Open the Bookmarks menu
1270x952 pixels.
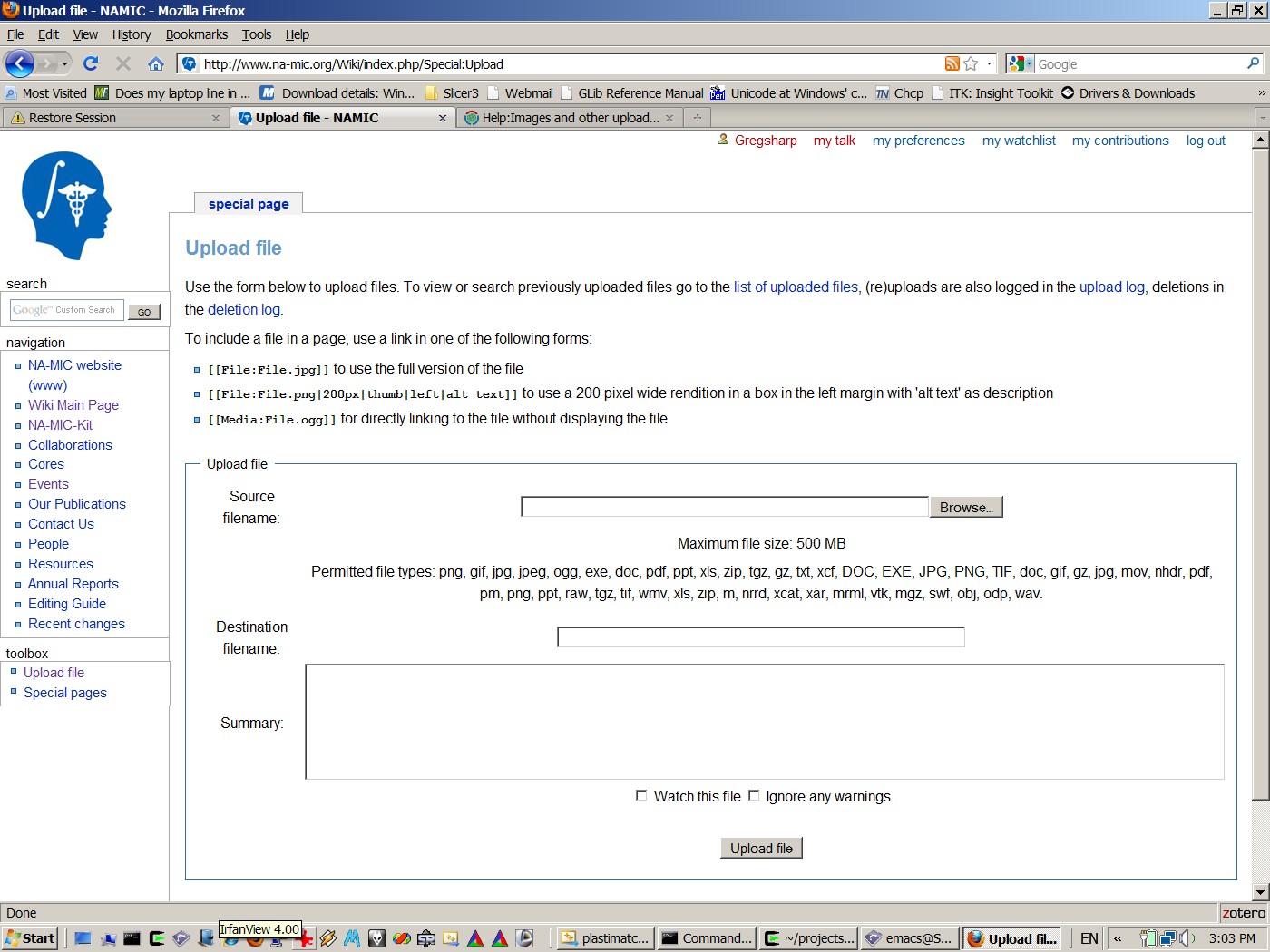[x=196, y=34]
